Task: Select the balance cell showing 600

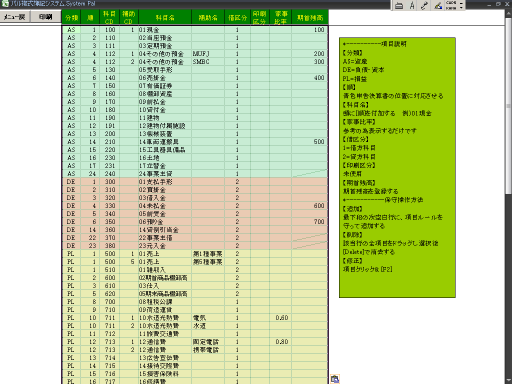Action: tap(310, 206)
